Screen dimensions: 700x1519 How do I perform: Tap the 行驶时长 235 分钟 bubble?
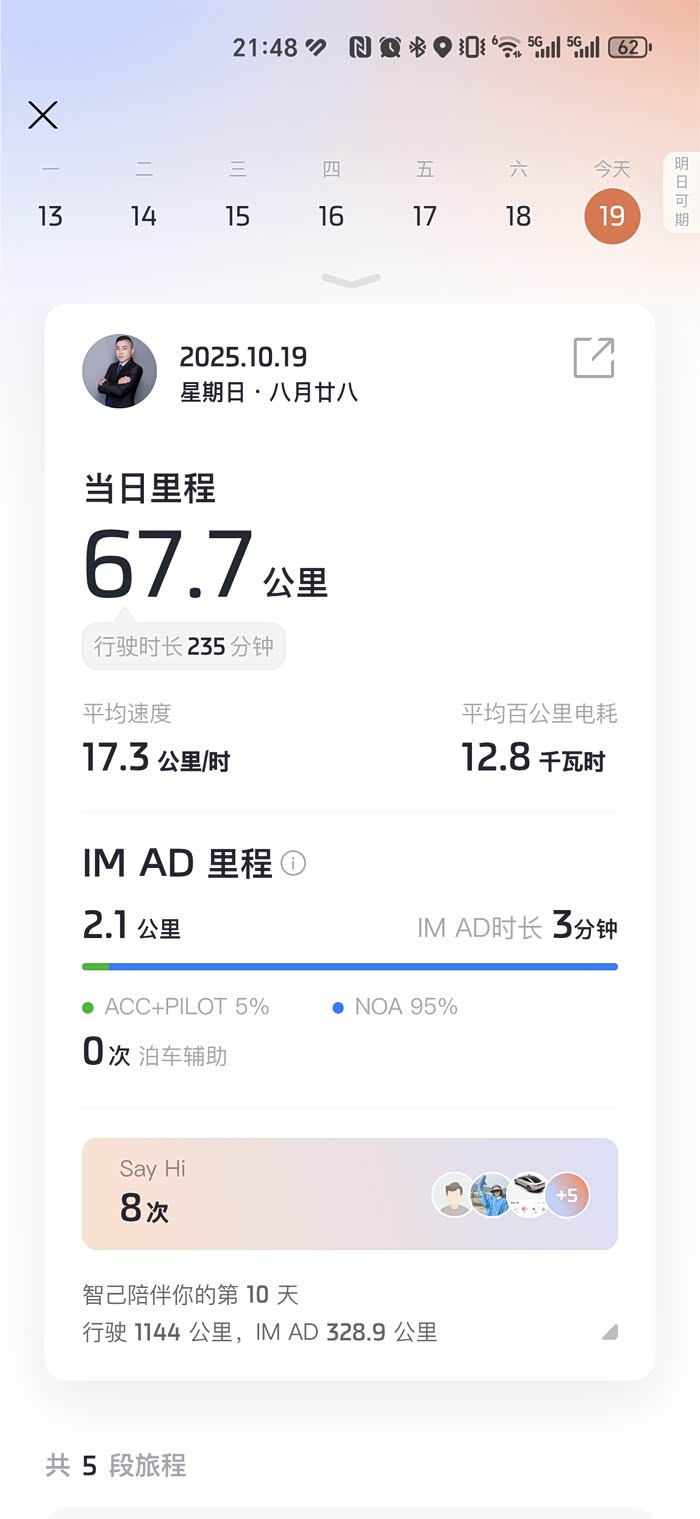click(184, 646)
